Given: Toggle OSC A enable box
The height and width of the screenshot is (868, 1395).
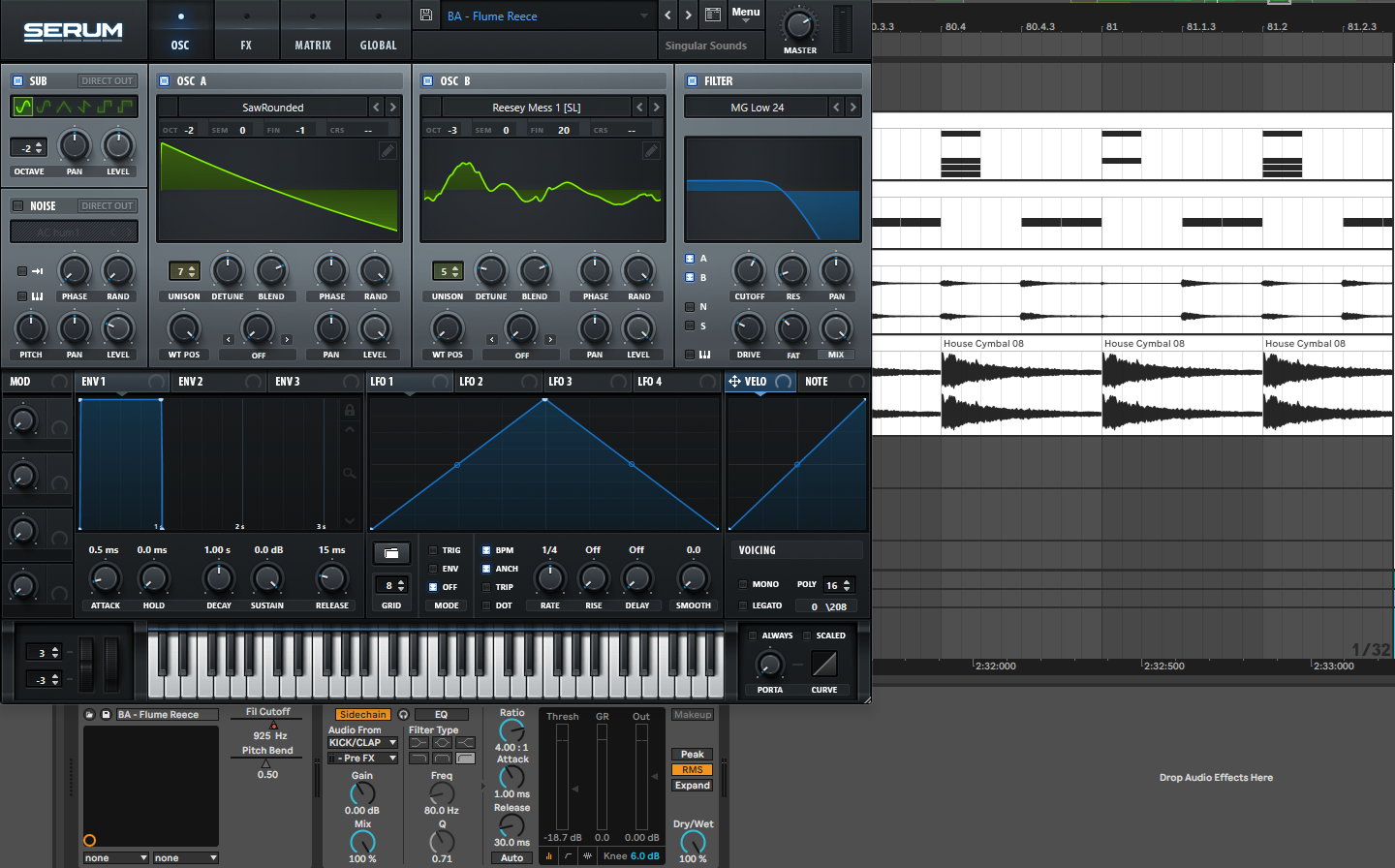Looking at the screenshot, I should pos(164,81).
